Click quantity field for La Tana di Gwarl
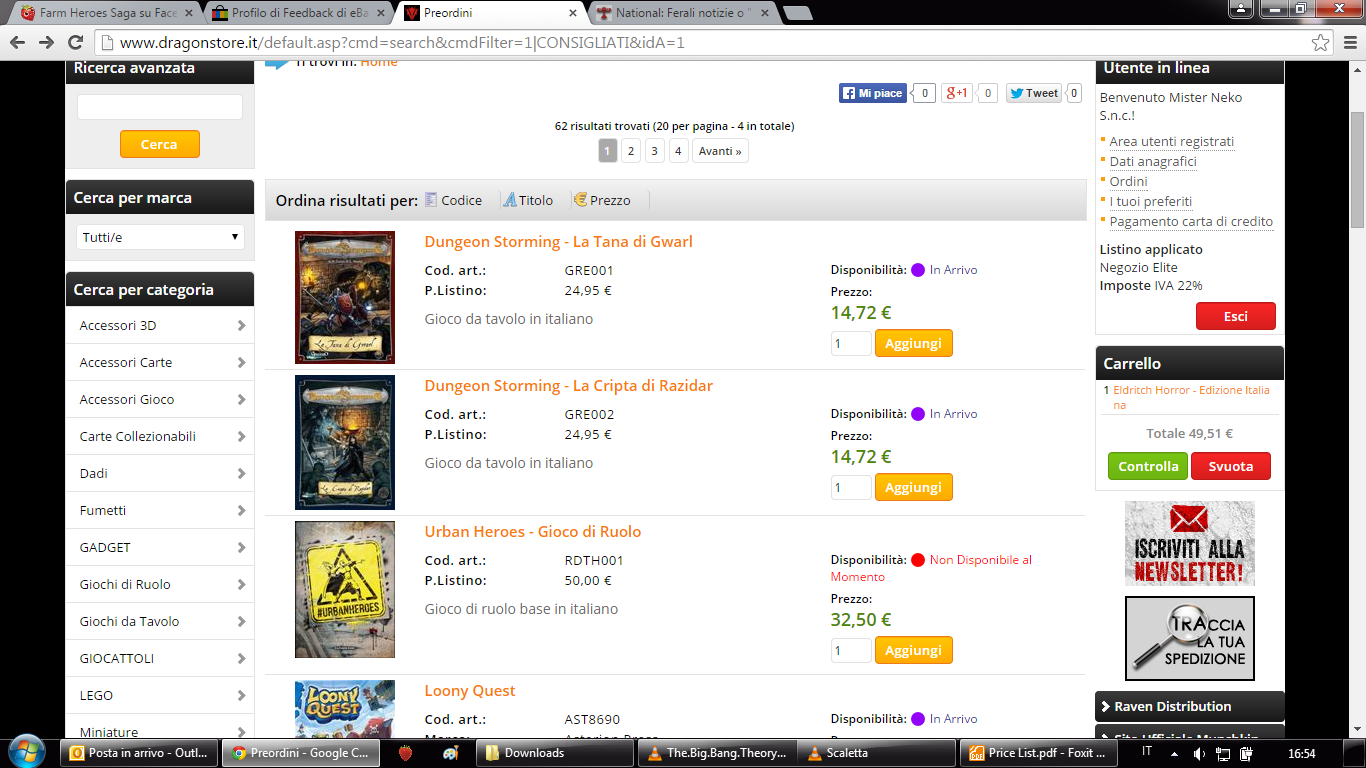The height and width of the screenshot is (768, 1366). 851,344
